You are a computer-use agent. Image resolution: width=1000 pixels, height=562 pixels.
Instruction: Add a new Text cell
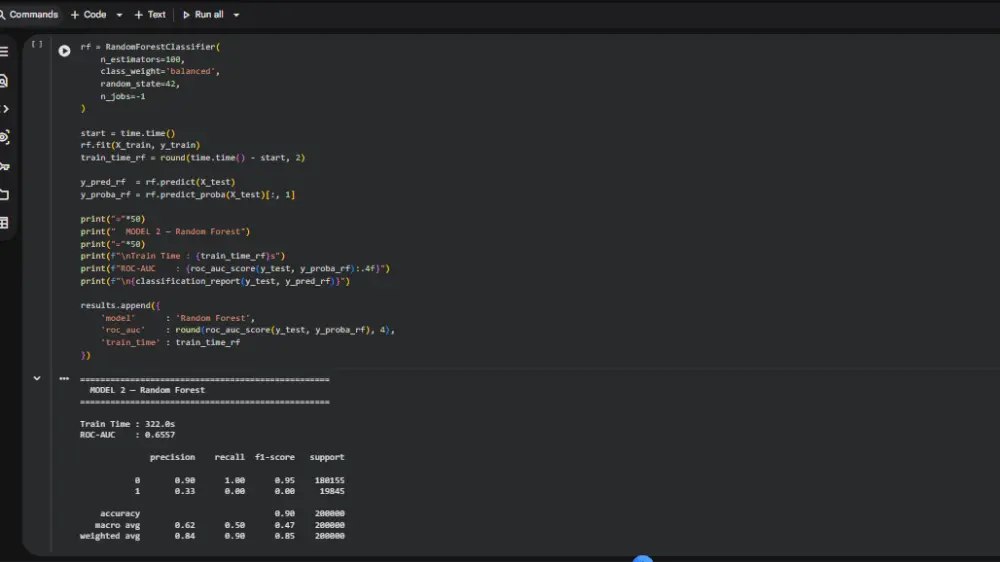[150, 14]
